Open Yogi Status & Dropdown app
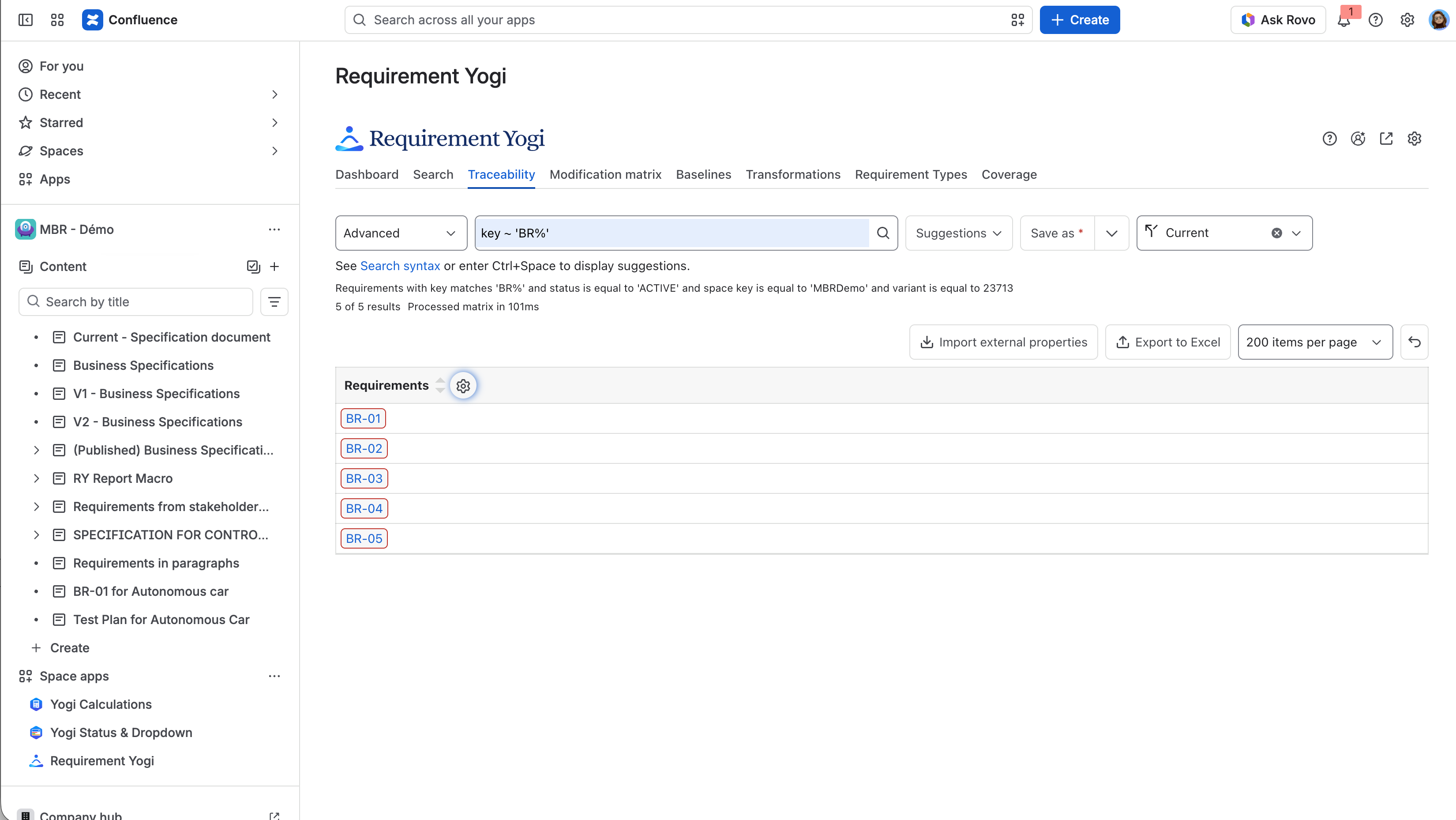 point(121,733)
